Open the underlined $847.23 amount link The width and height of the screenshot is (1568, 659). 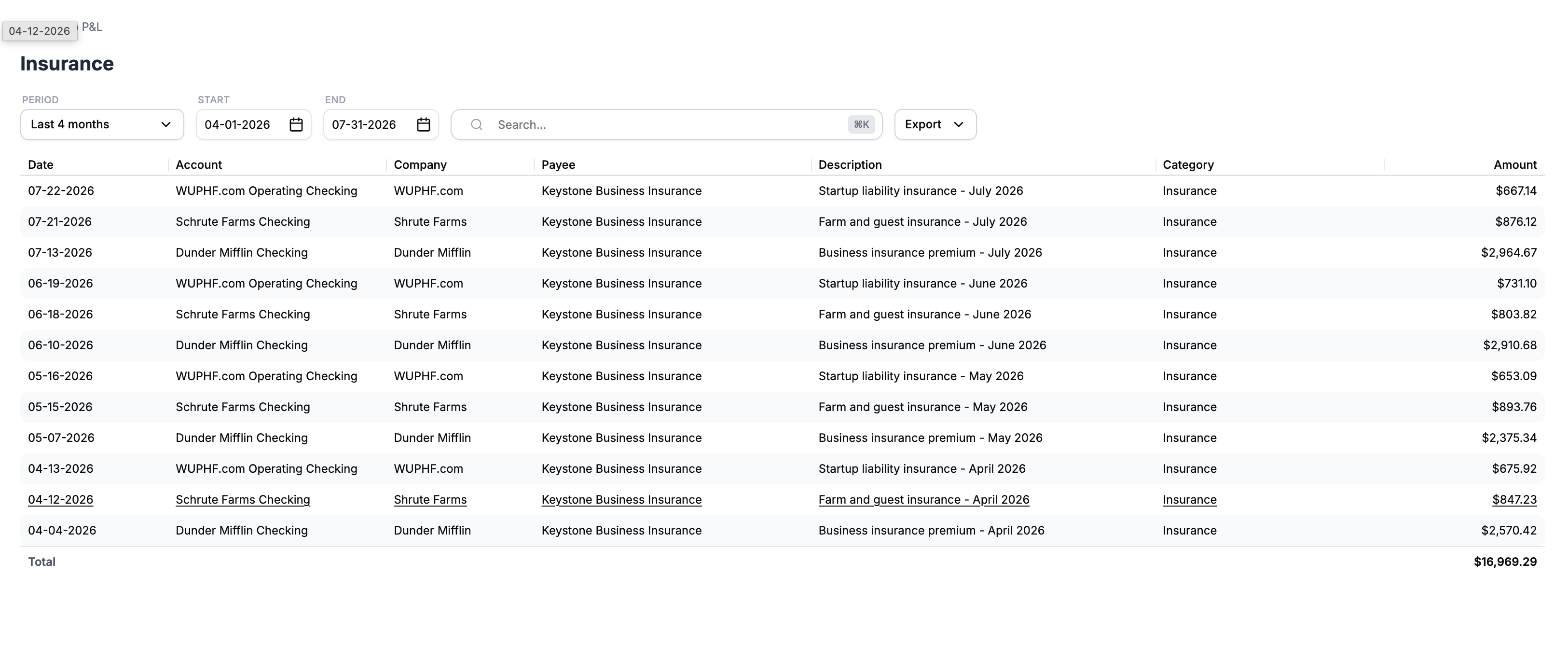(1514, 500)
